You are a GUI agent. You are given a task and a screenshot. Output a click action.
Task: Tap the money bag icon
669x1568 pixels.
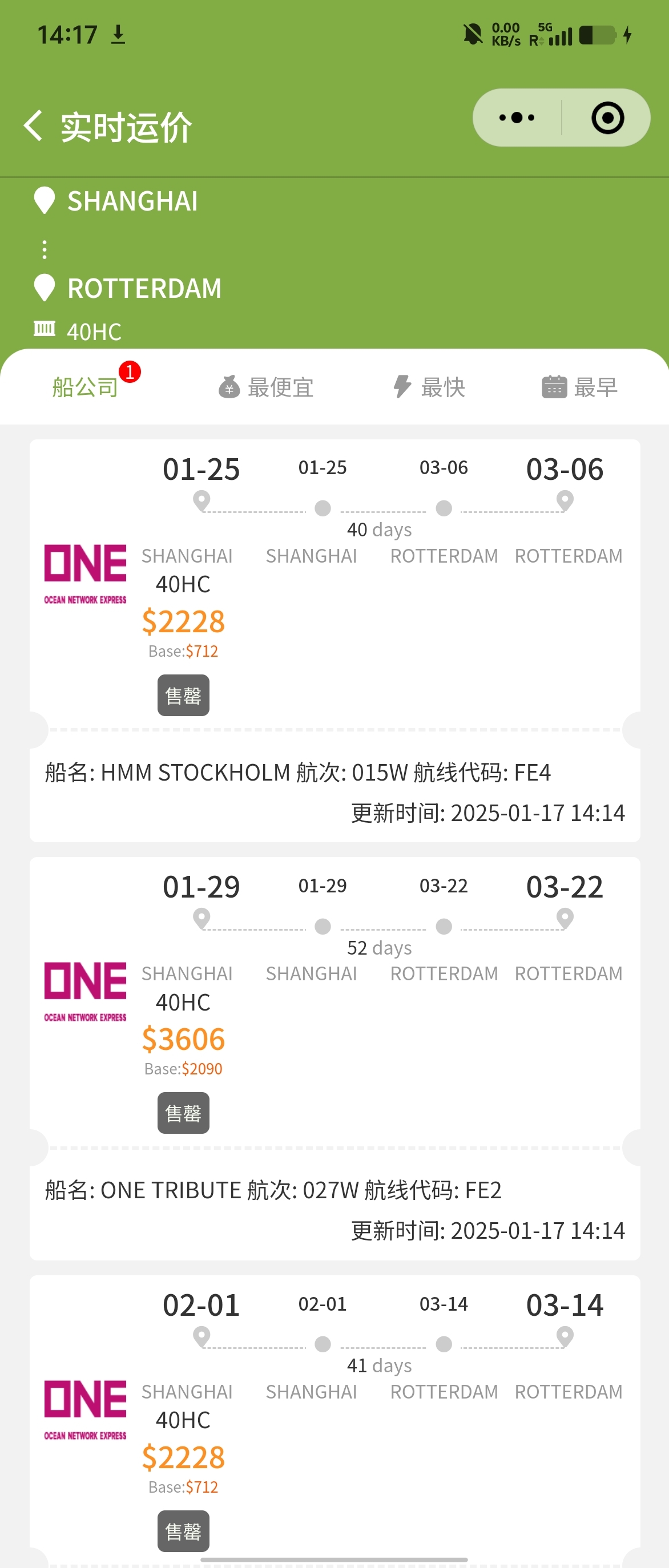[229, 386]
